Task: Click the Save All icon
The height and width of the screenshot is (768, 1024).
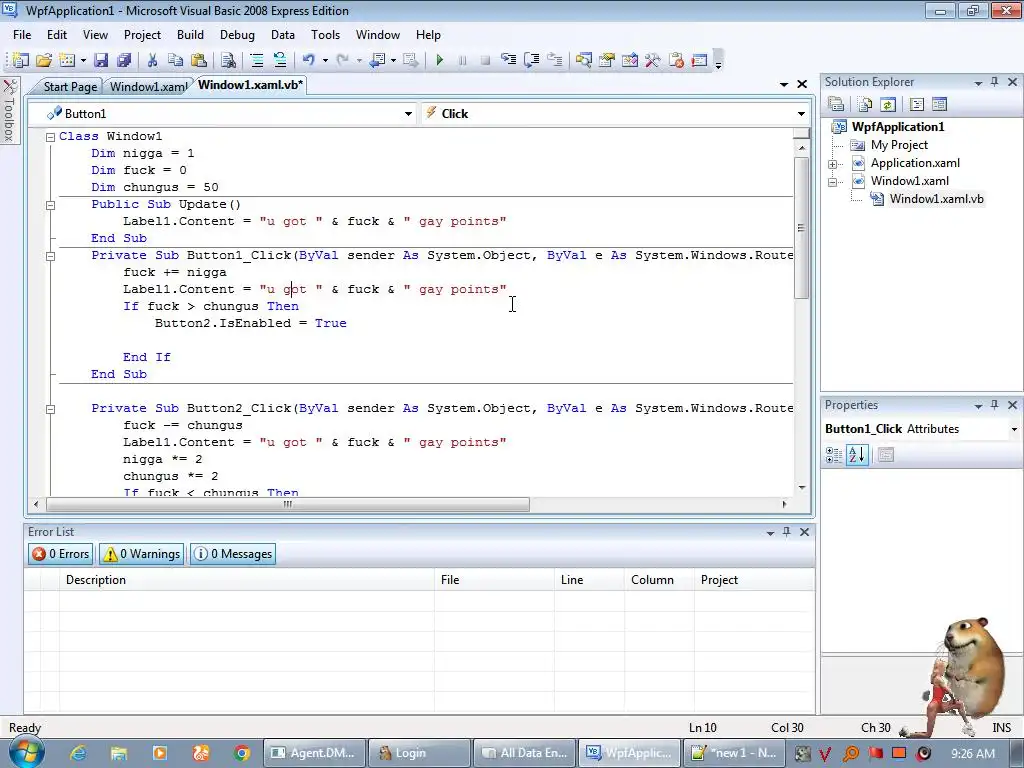Action: click(123, 61)
